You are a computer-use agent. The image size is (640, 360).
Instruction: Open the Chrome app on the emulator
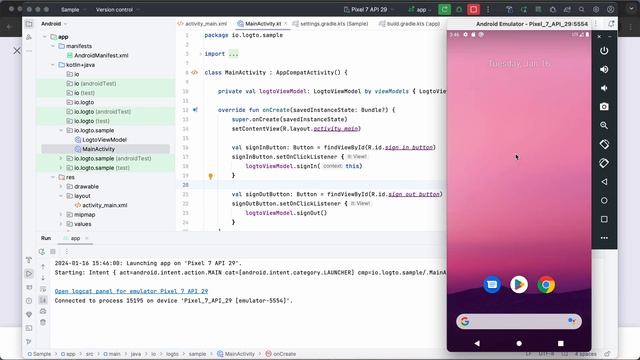[546, 285]
